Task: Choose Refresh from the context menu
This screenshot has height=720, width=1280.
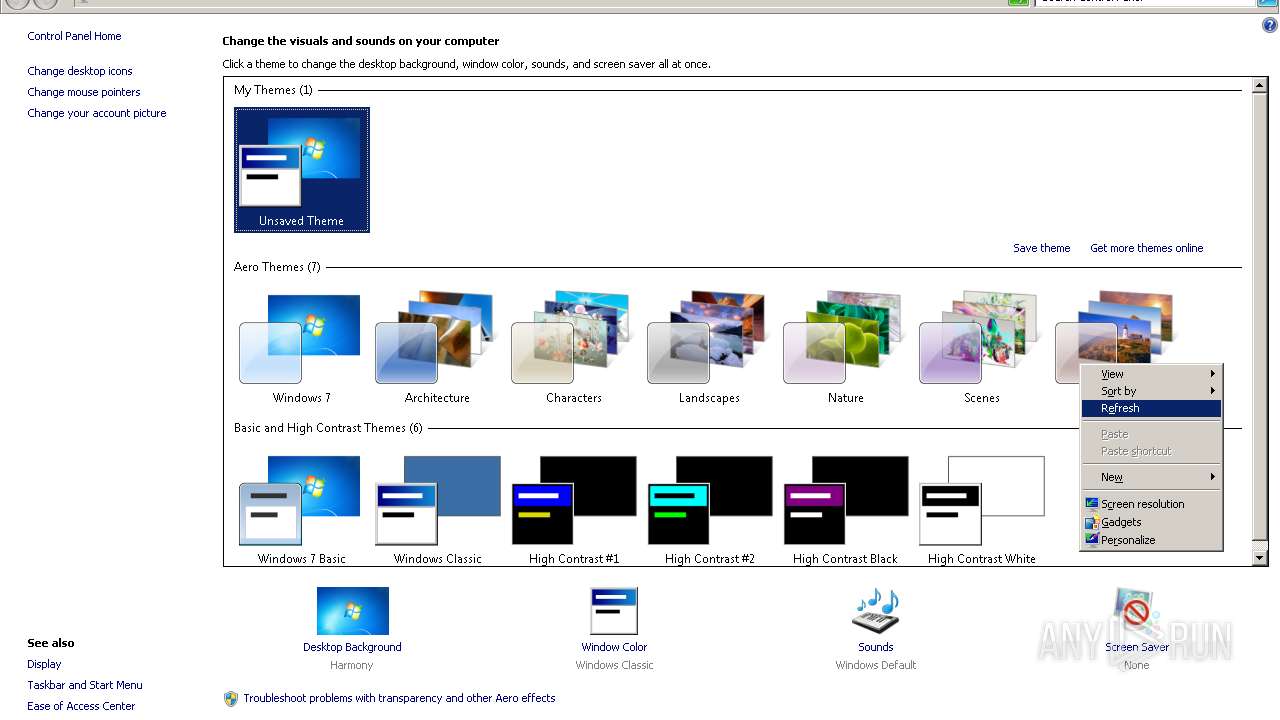Action: click(1151, 408)
